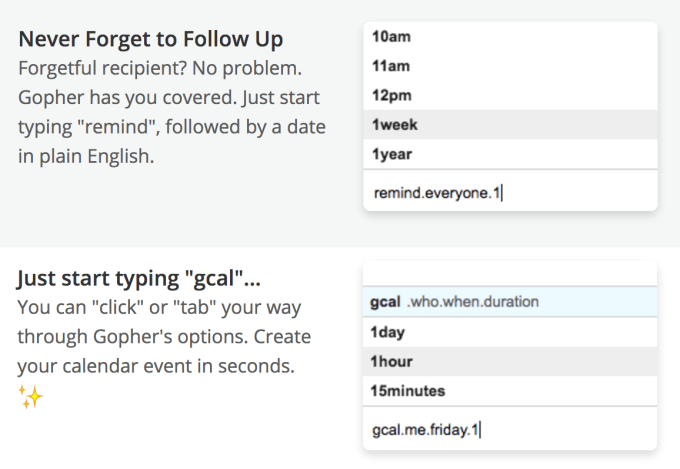Select the bold gcal command keyword
This screenshot has height=469, width=680.
(385, 301)
